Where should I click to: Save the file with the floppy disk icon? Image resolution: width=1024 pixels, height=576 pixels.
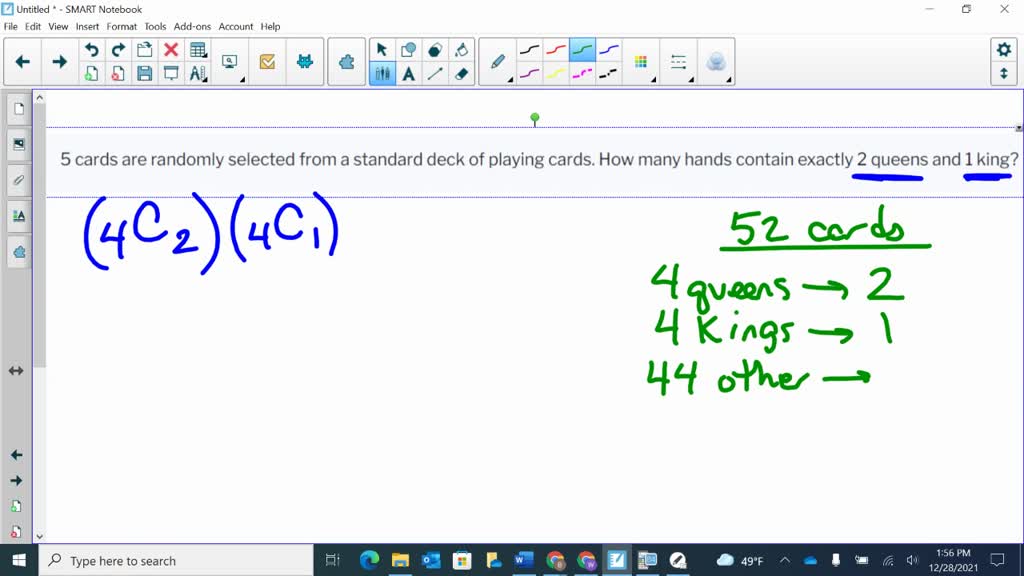coord(145,73)
